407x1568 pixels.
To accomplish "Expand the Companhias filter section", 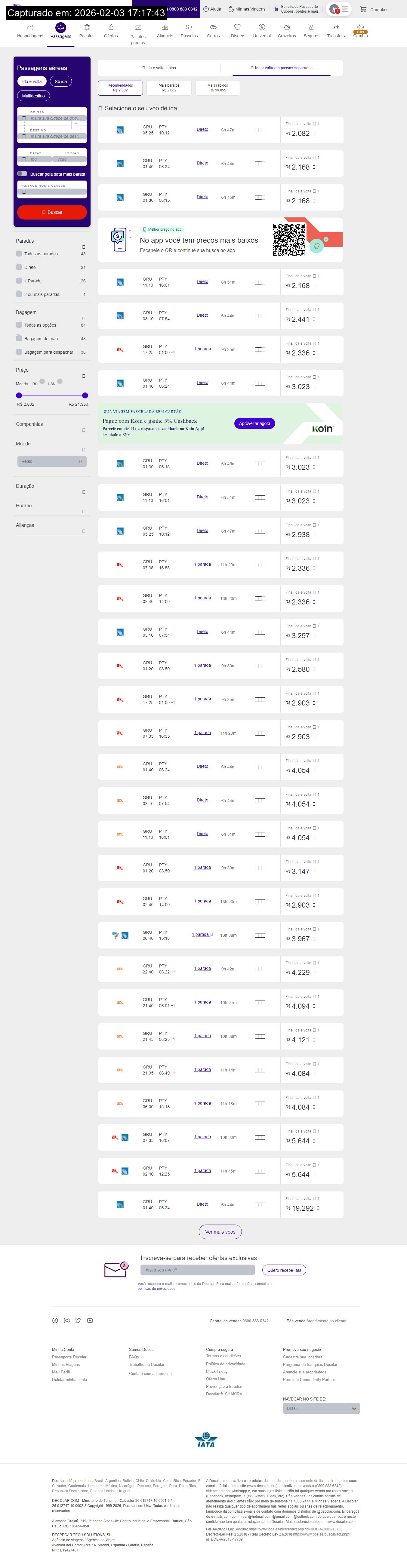I will click(x=83, y=430).
